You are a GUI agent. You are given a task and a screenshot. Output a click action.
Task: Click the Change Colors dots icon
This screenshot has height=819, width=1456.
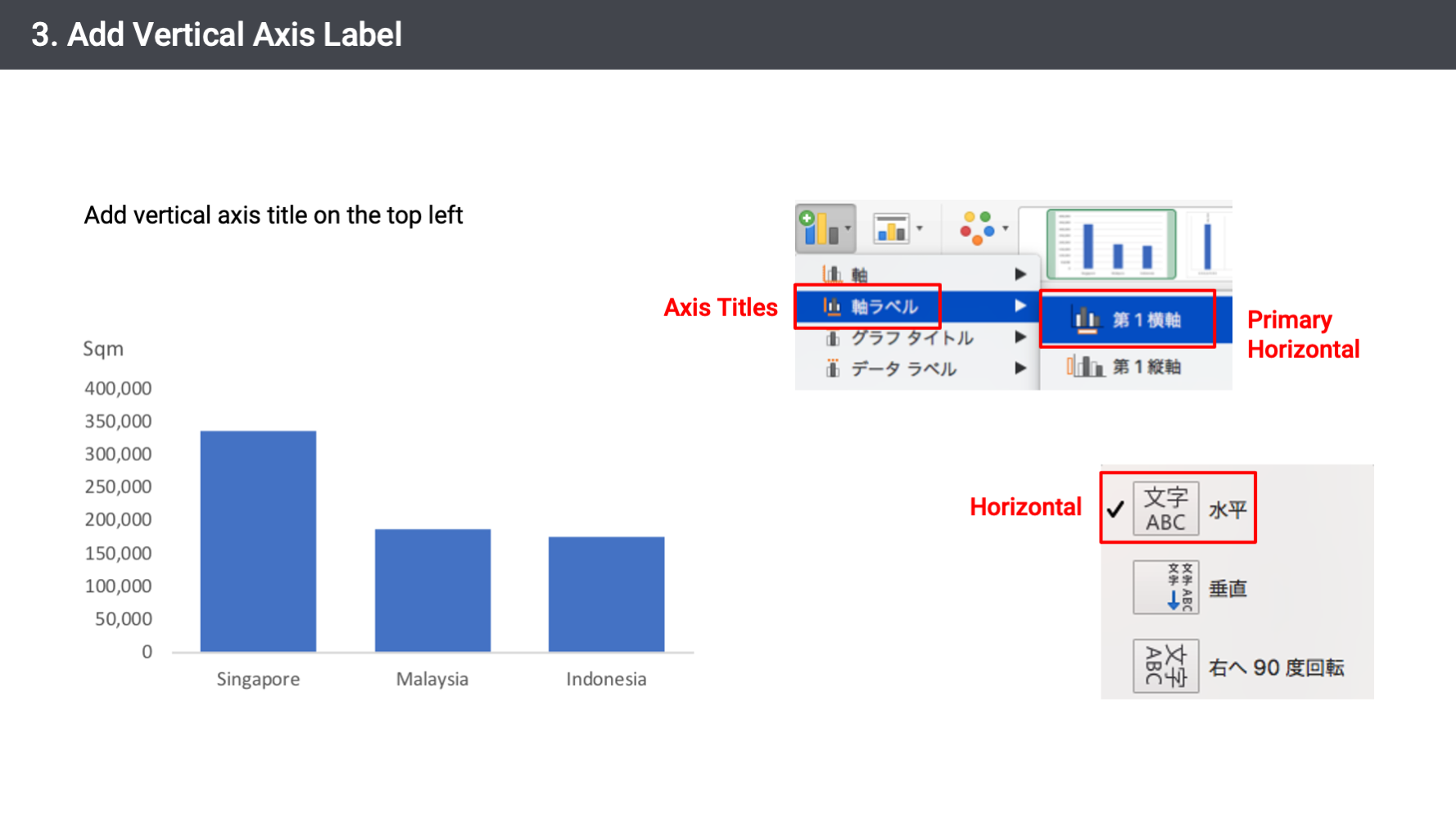tap(977, 228)
